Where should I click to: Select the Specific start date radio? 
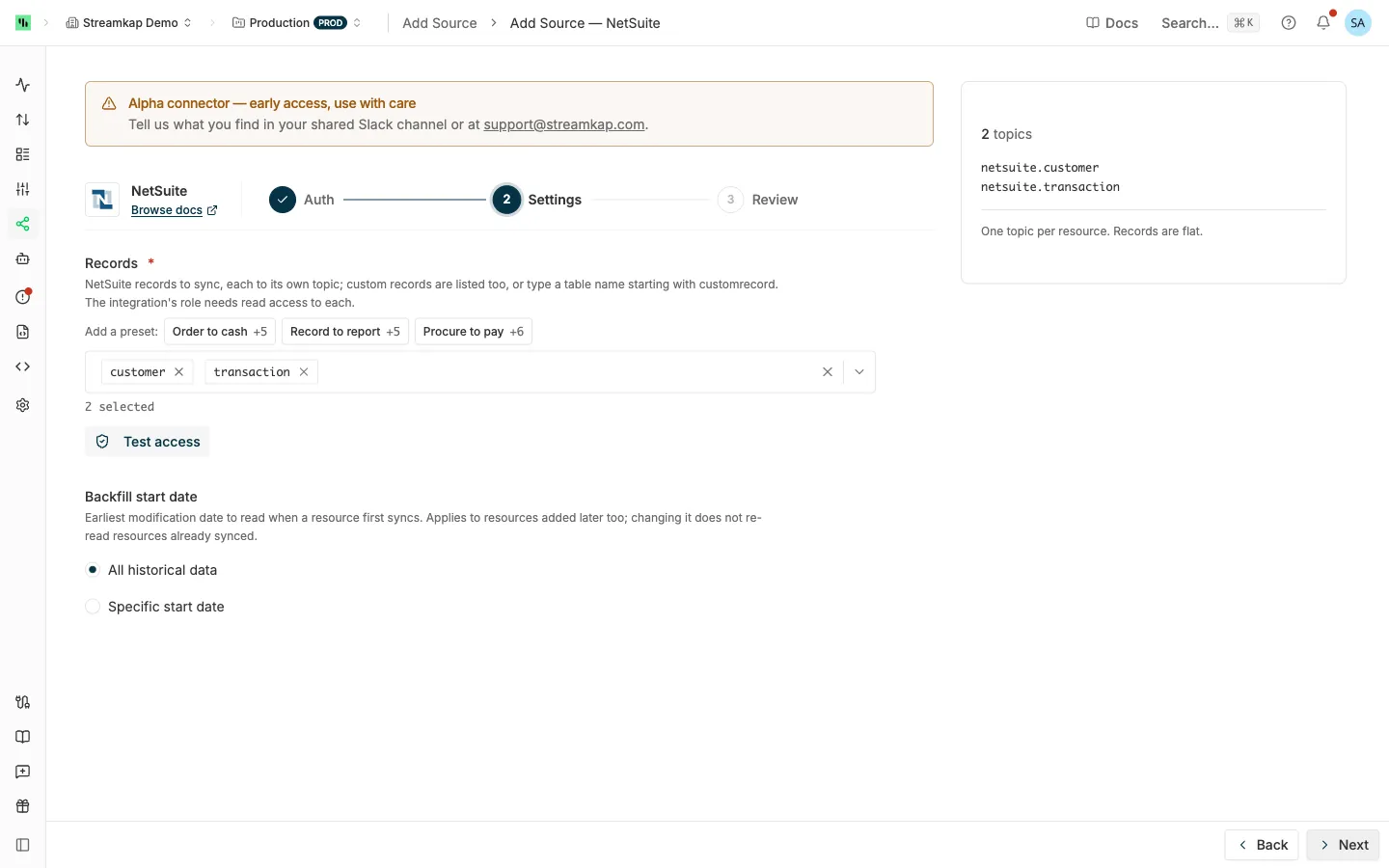93,607
